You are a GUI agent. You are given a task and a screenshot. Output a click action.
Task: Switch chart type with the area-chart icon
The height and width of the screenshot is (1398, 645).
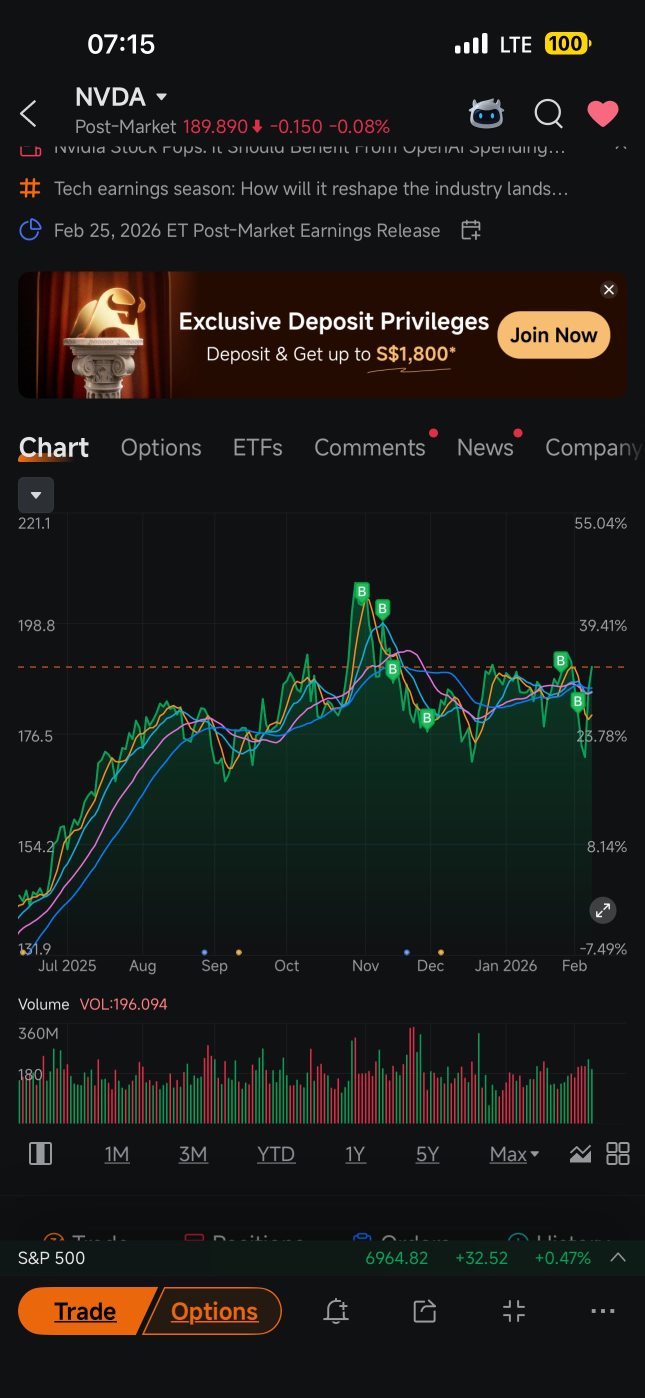click(x=580, y=1154)
